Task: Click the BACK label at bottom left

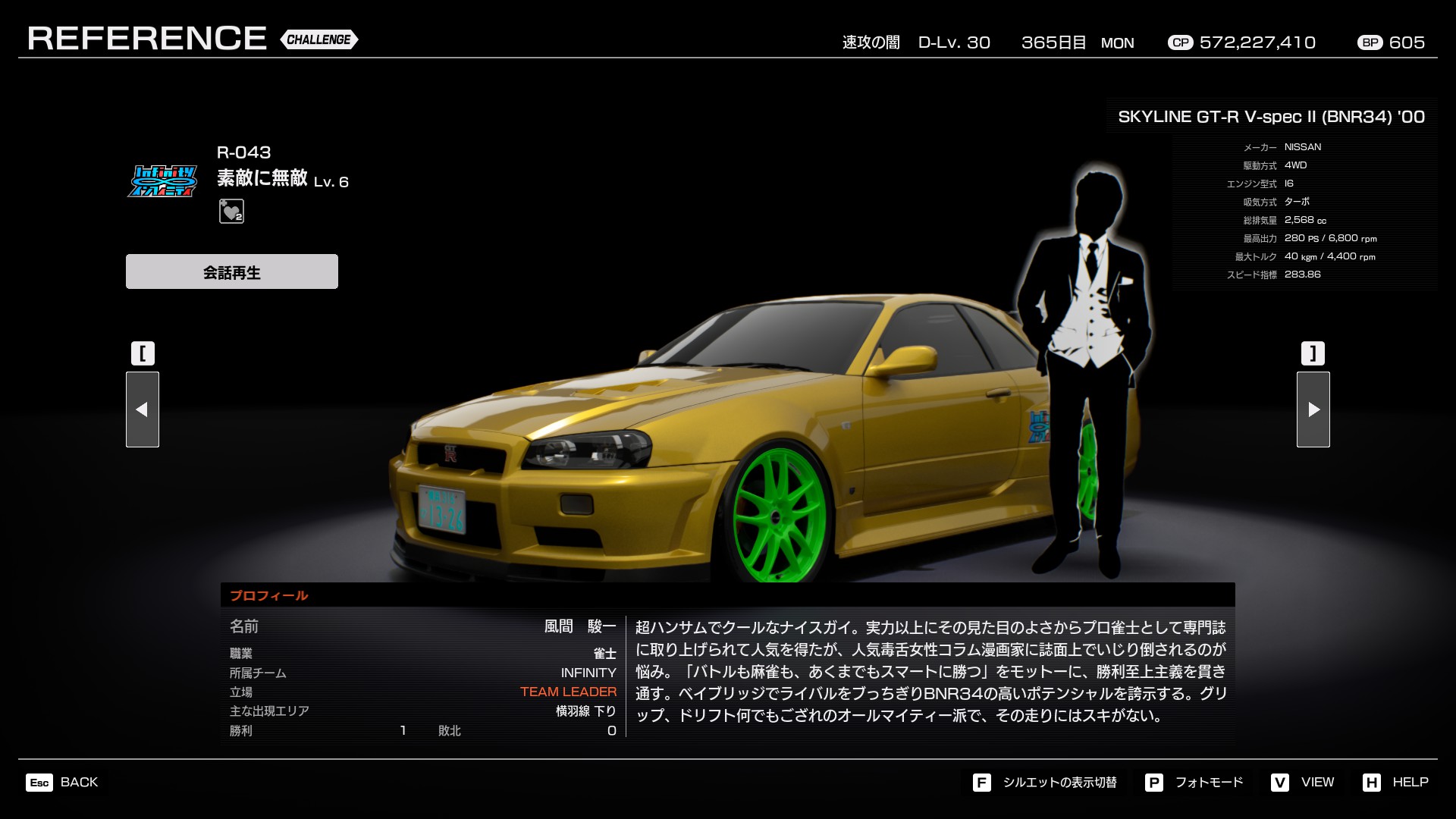Action: [79, 782]
